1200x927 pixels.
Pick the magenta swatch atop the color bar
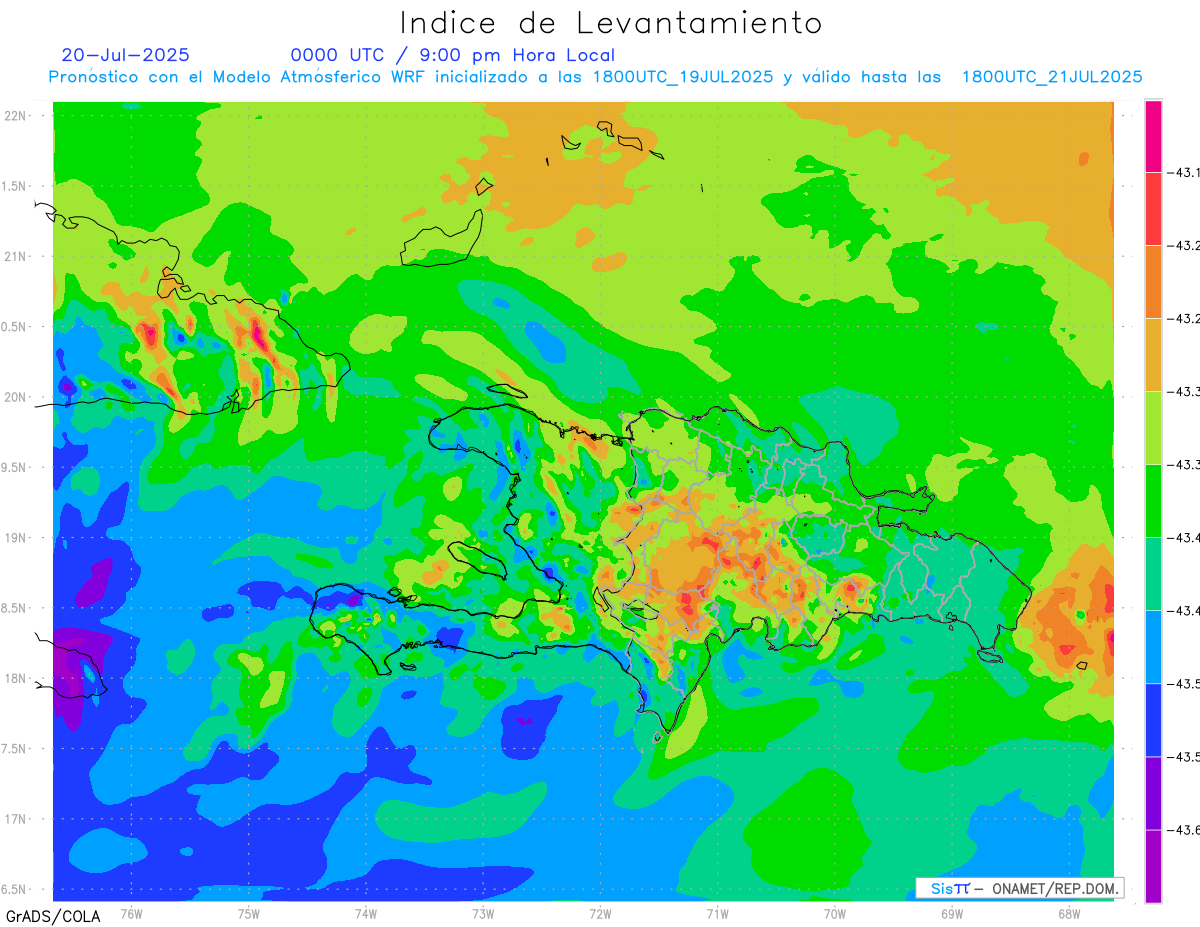1153,136
